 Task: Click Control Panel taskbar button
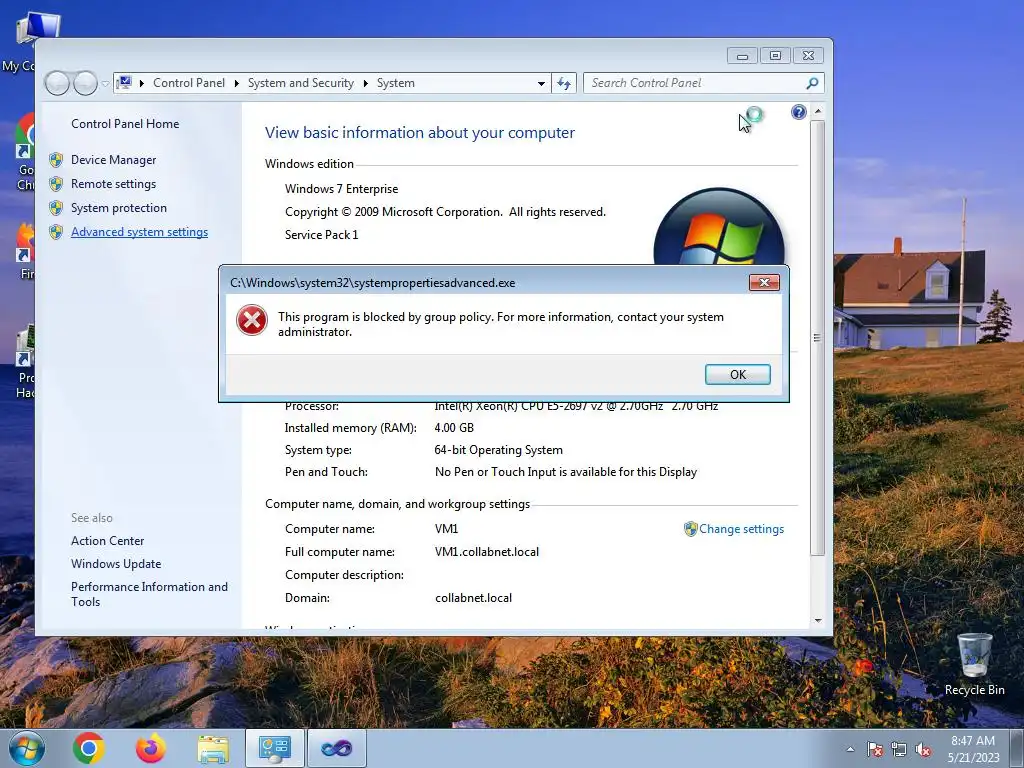pos(275,748)
